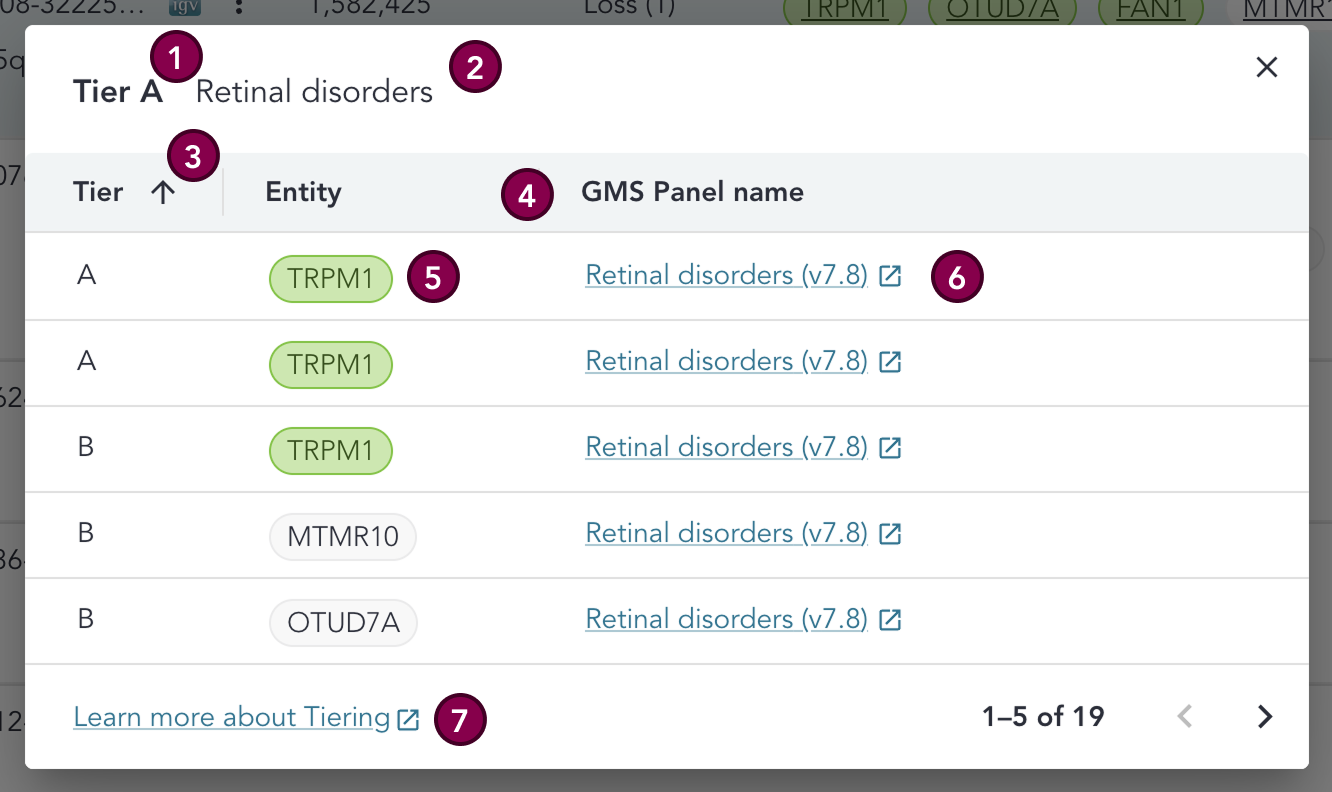This screenshot has height=792, width=1332.
Task: Click the TRPM1 link at the top of the page
Action: point(844,7)
